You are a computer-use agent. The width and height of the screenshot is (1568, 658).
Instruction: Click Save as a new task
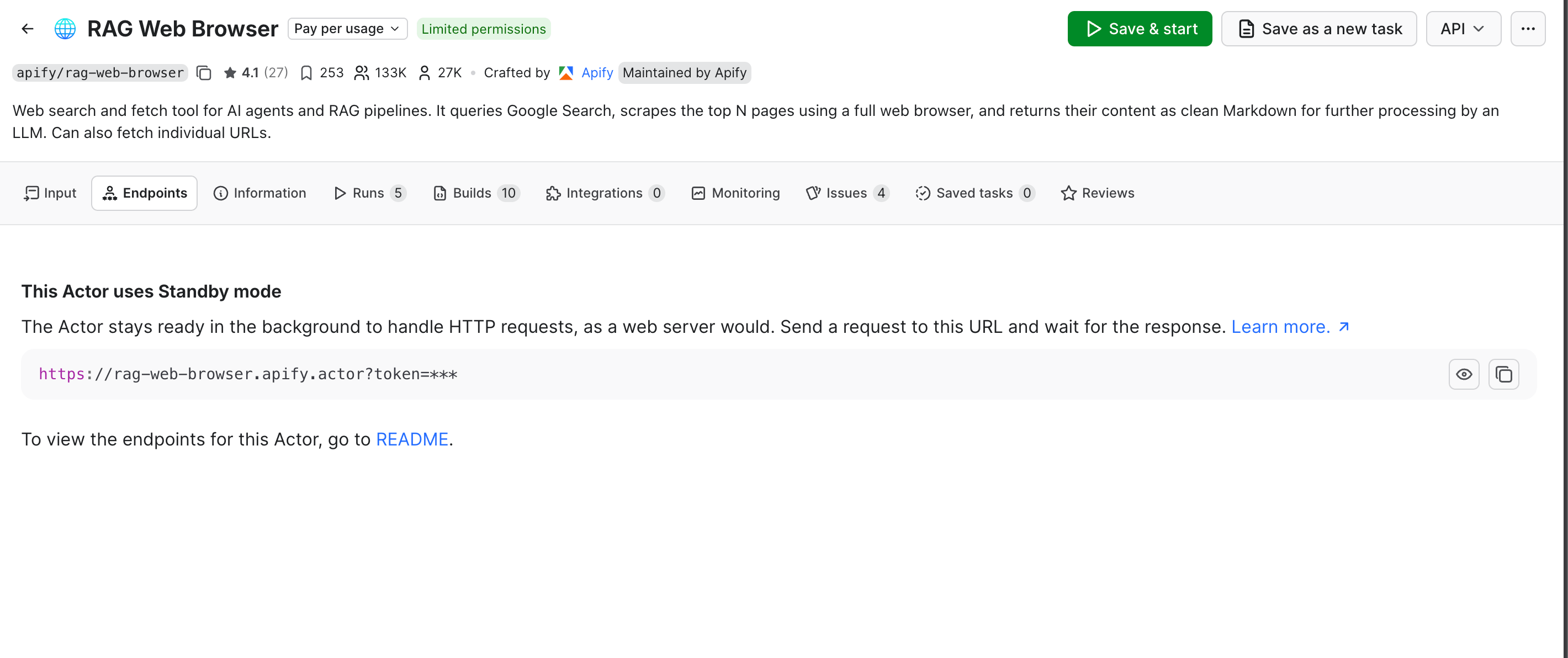click(1319, 29)
